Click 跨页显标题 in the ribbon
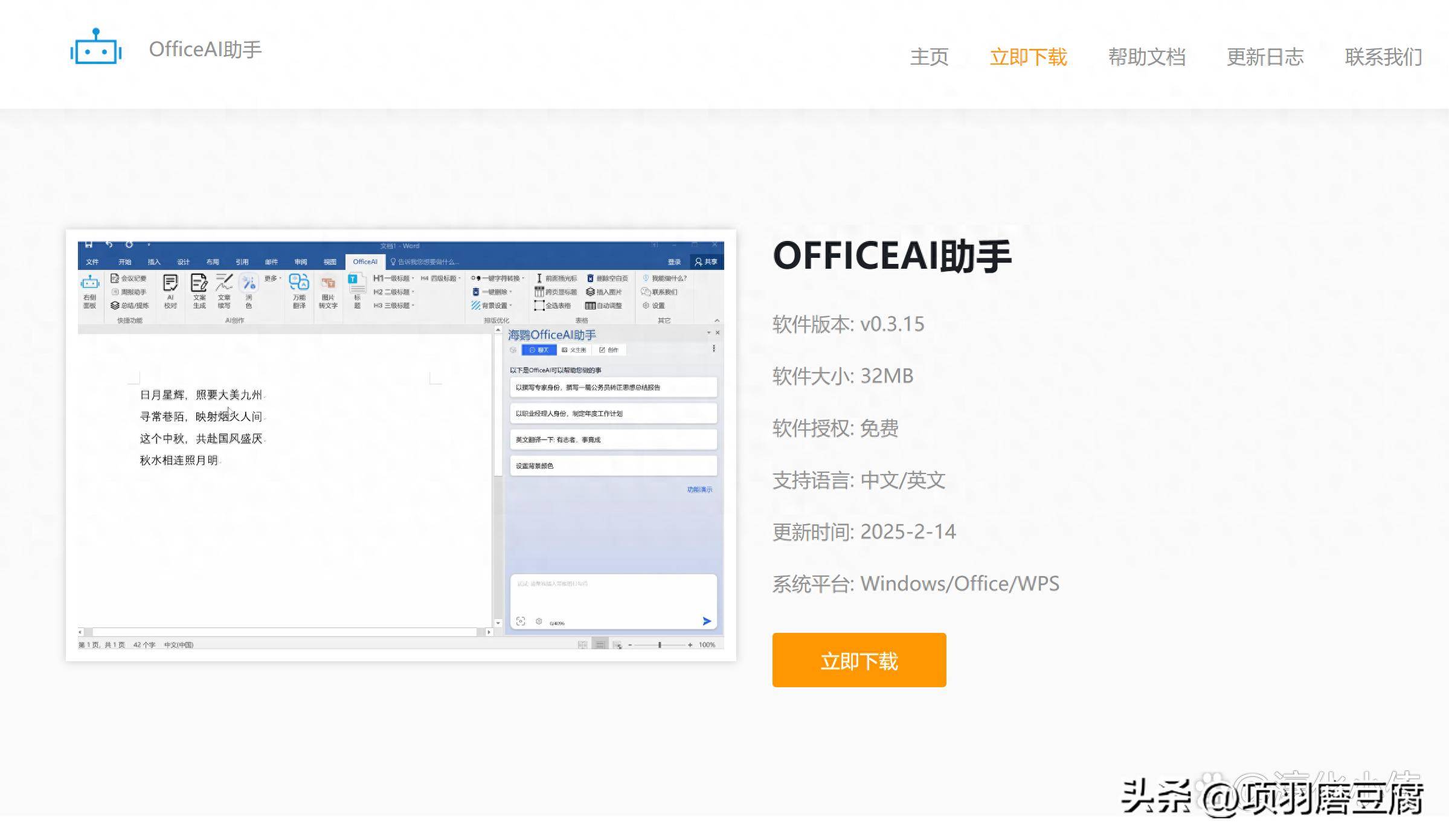 (556, 292)
